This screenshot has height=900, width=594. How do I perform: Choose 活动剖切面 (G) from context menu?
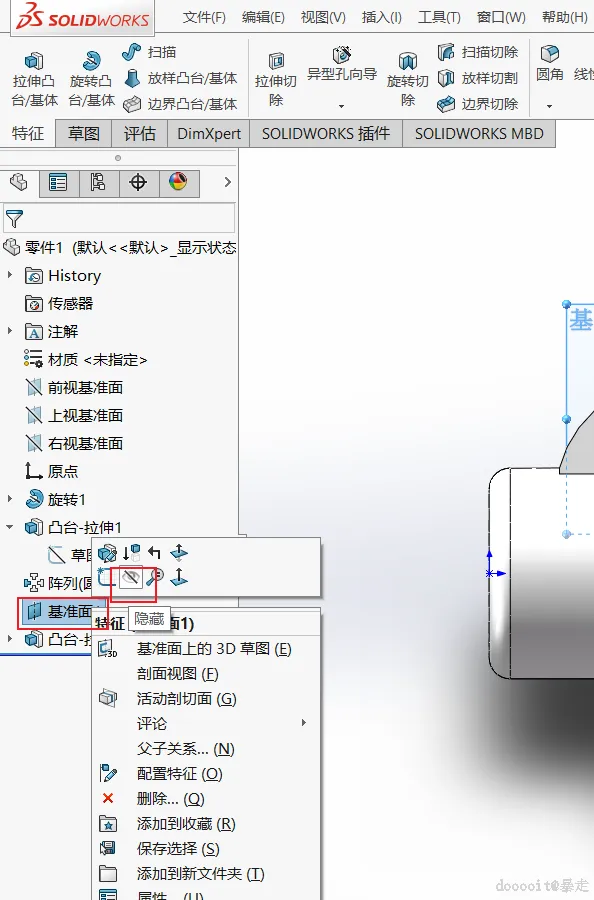206,699
